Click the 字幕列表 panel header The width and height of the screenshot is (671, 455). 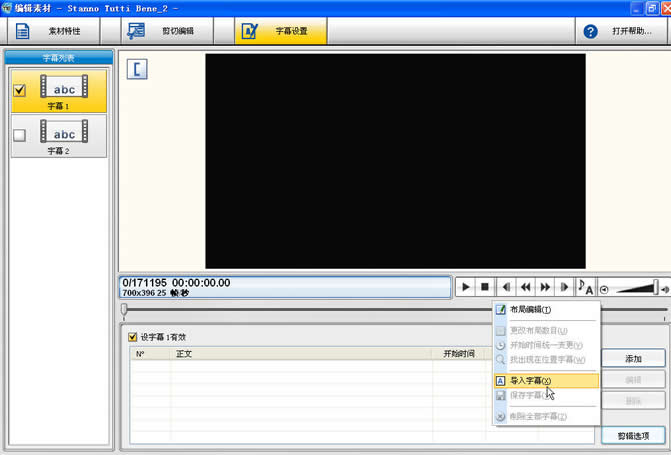pyautogui.click(x=59, y=58)
